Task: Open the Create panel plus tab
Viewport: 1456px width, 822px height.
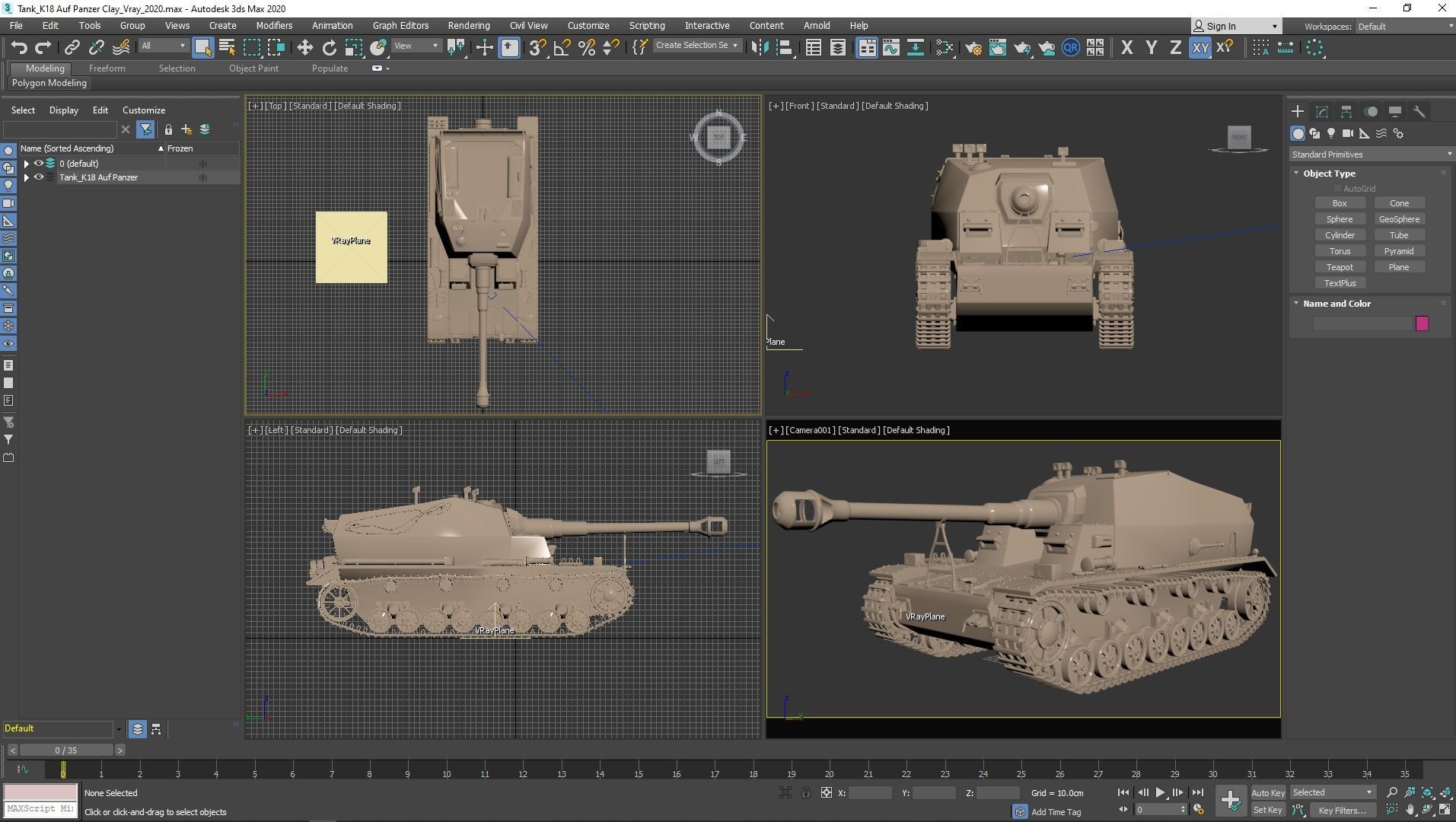Action: [x=1298, y=112]
